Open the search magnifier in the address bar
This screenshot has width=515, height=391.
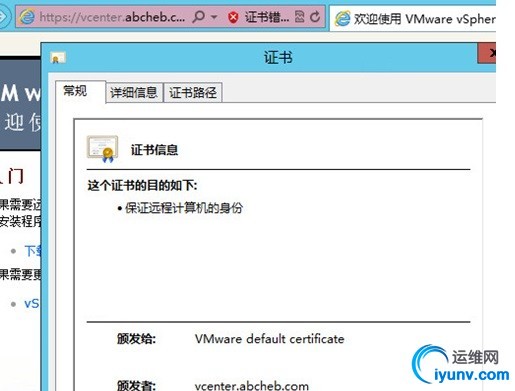click(x=199, y=16)
